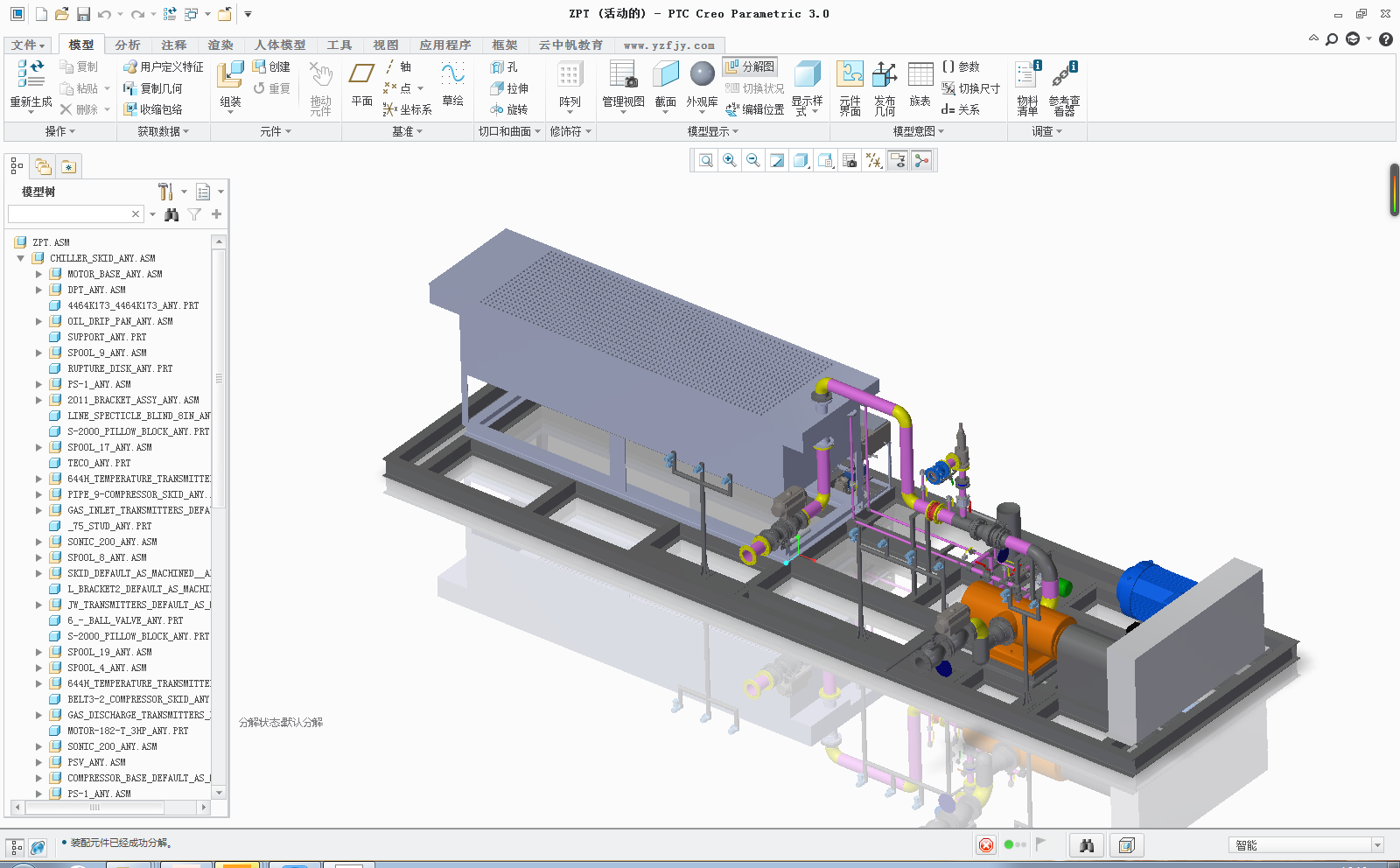Open the 参考查看器 reference viewer
Screen dimensions: 1400x868
pyautogui.click(x=1064, y=77)
